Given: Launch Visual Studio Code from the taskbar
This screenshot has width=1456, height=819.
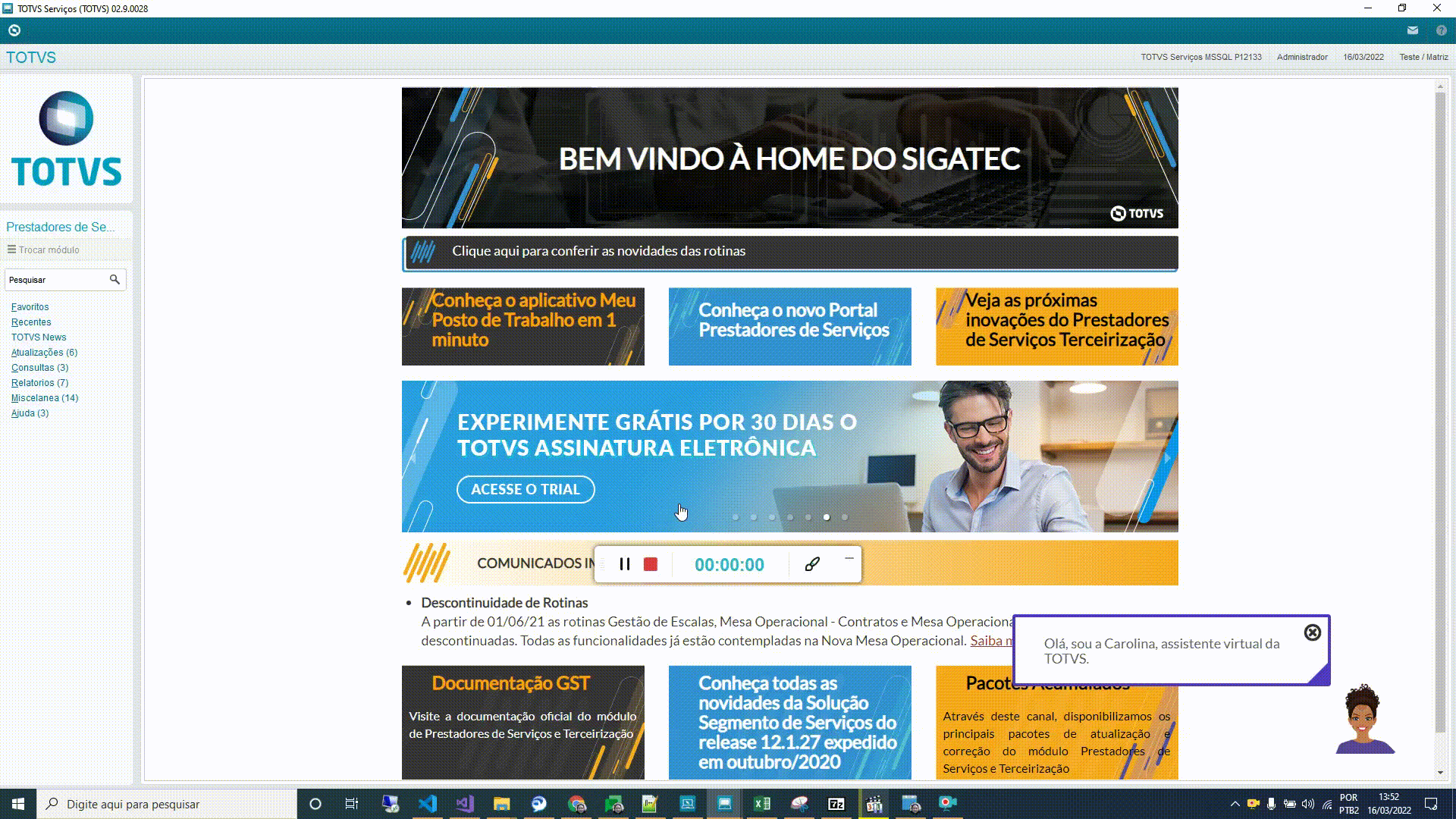Looking at the screenshot, I should coord(428,804).
